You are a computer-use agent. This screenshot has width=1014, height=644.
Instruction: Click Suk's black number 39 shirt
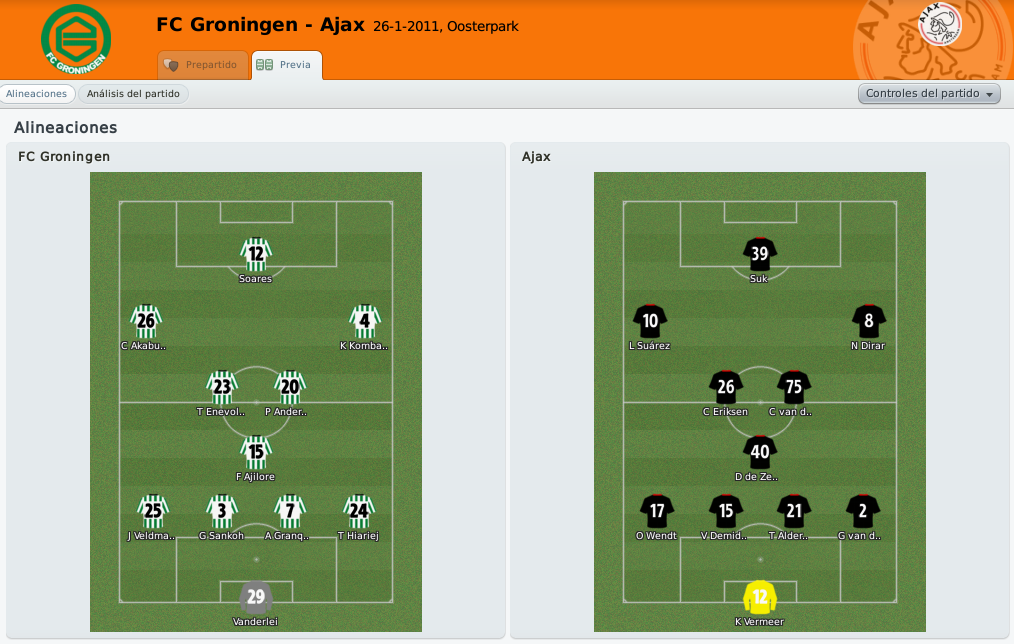coord(760,253)
